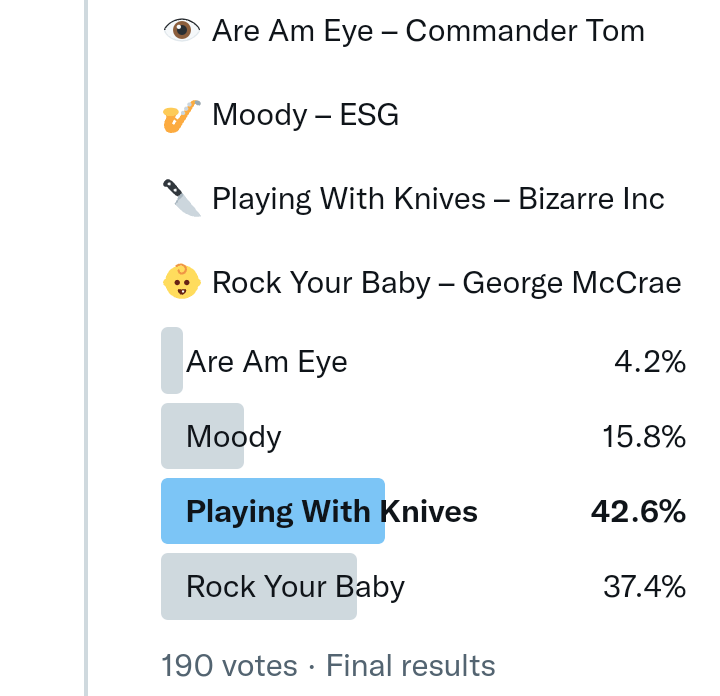Image resolution: width=720 pixels, height=696 pixels.
Task: Click the eye emoji icon
Action: click(x=181, y=31)
